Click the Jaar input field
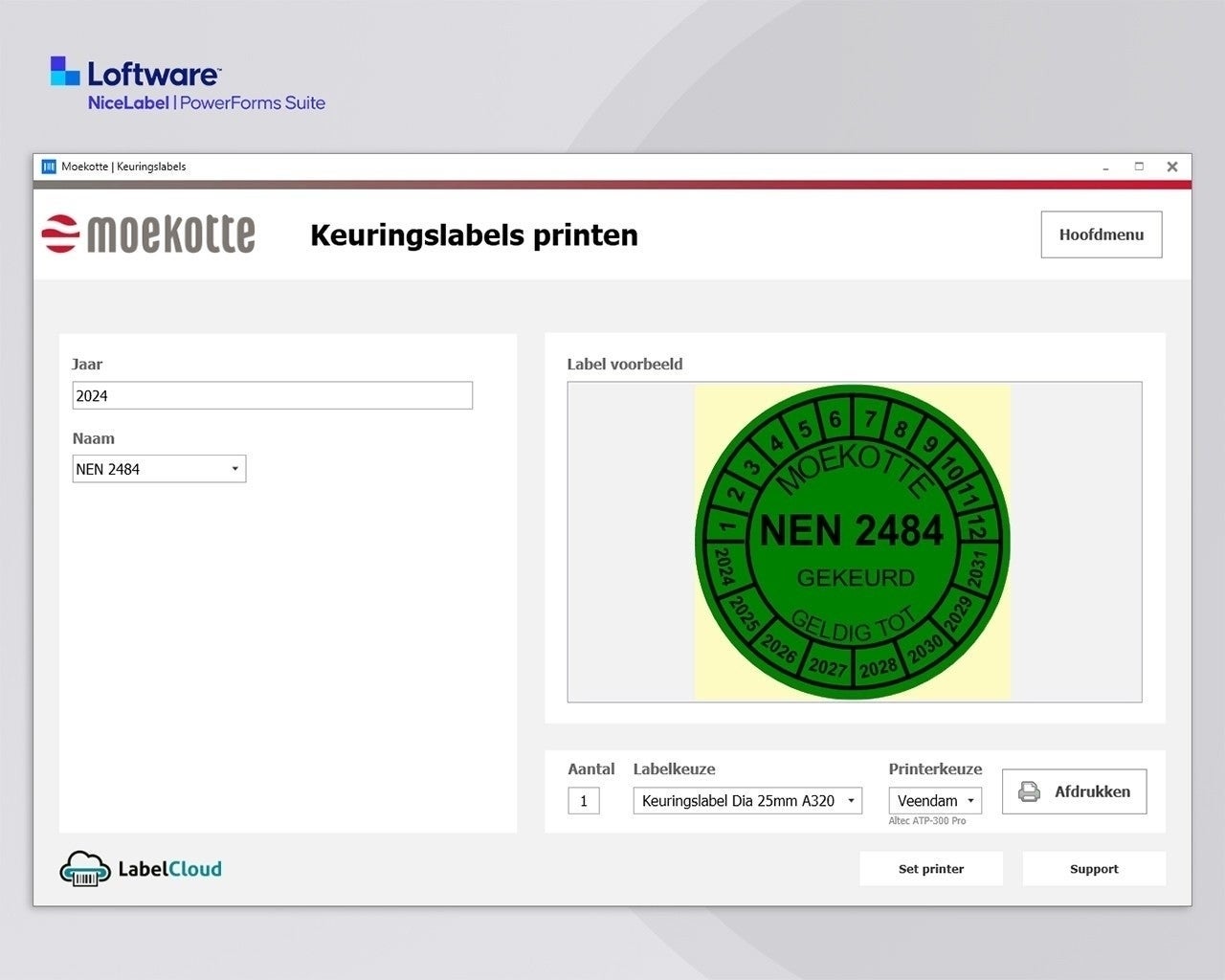The image size is (1225, 980). (272, 396)
